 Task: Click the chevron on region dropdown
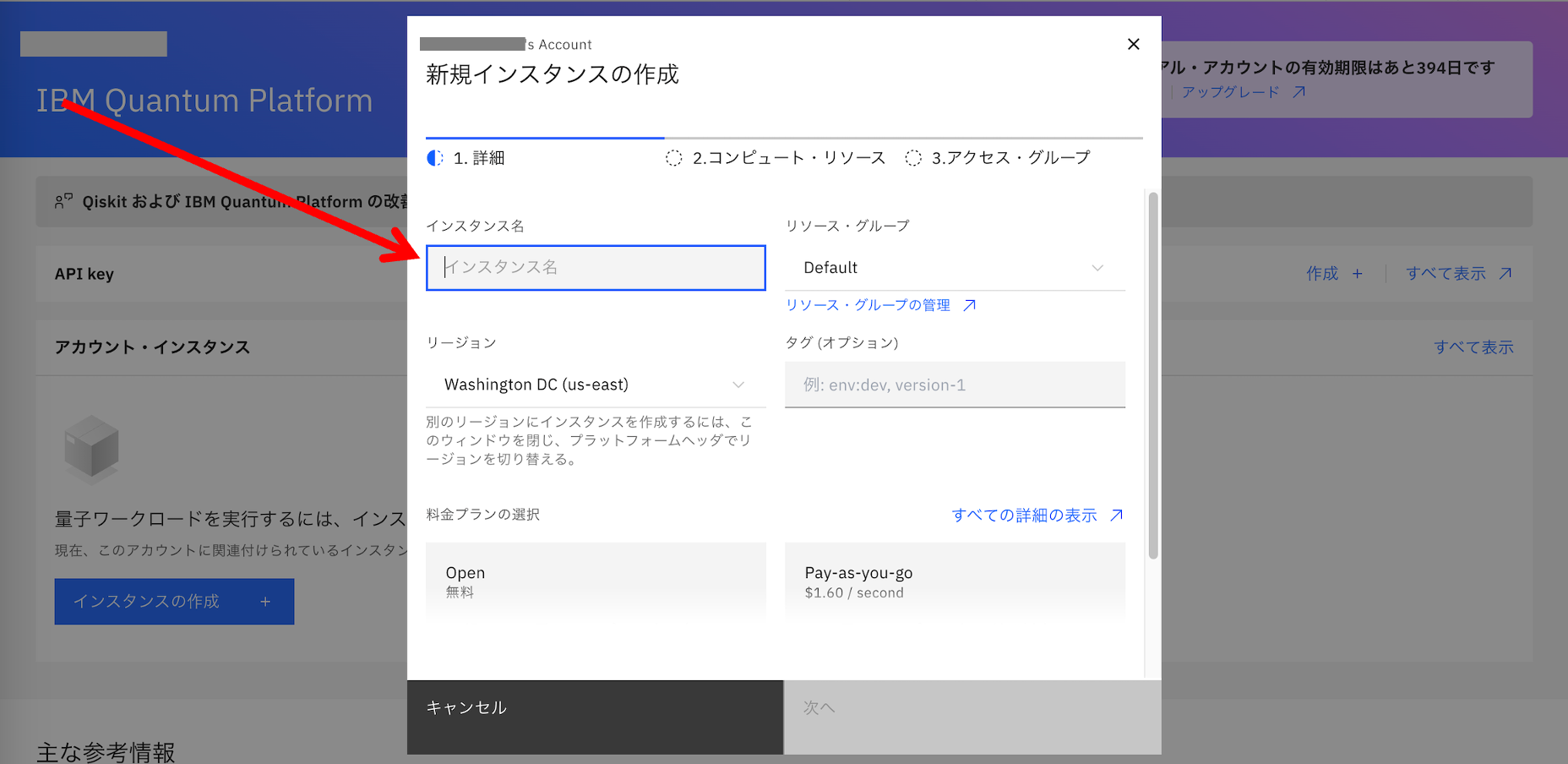tap(738, 385)
